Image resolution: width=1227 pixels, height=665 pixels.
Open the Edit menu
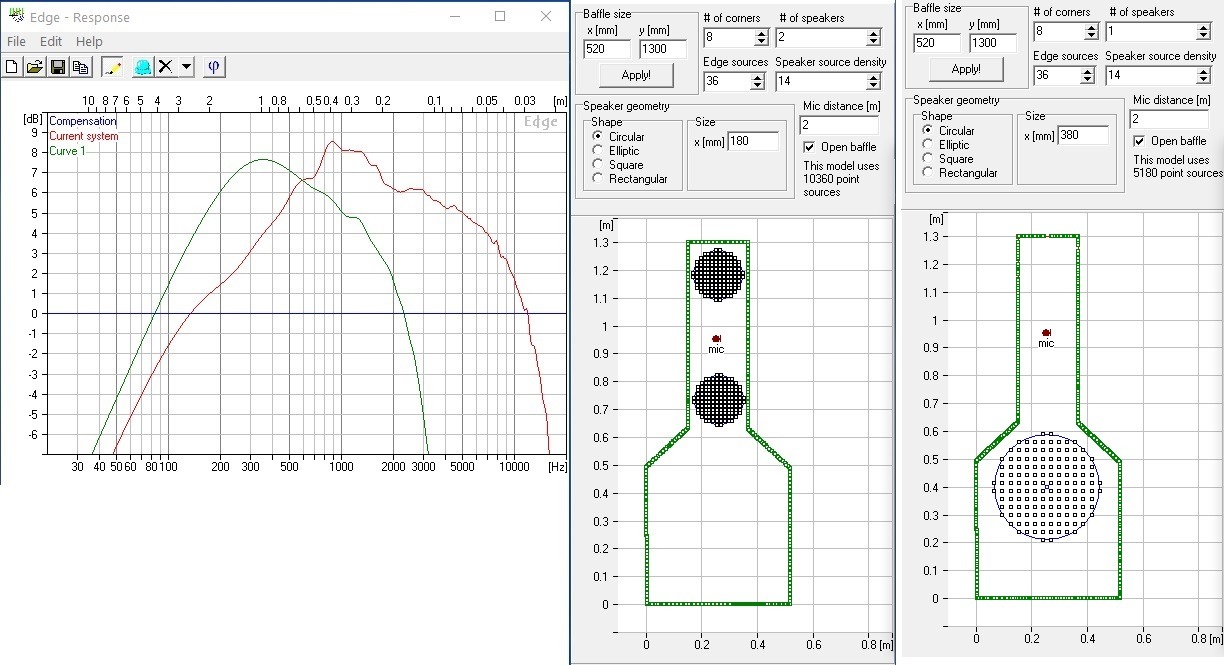pos(51,41)
